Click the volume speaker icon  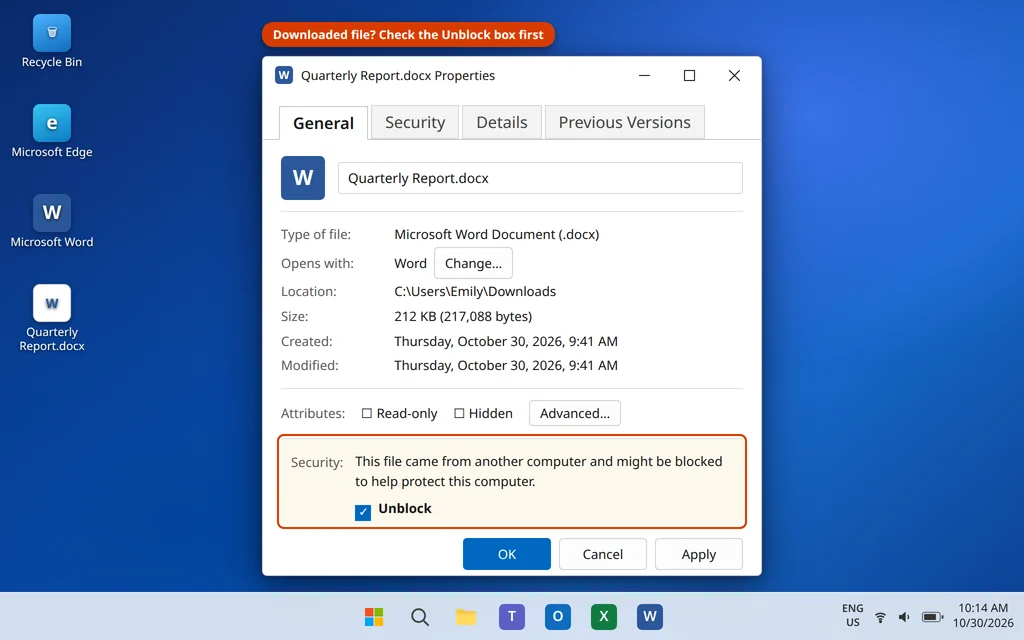point(904,616)
